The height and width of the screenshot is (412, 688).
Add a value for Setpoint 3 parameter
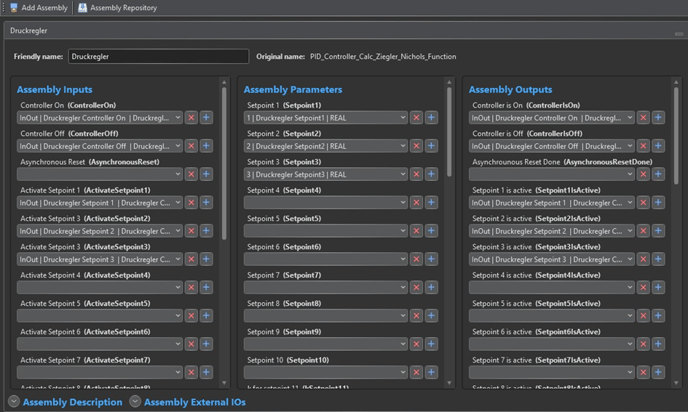pos(431,174)
